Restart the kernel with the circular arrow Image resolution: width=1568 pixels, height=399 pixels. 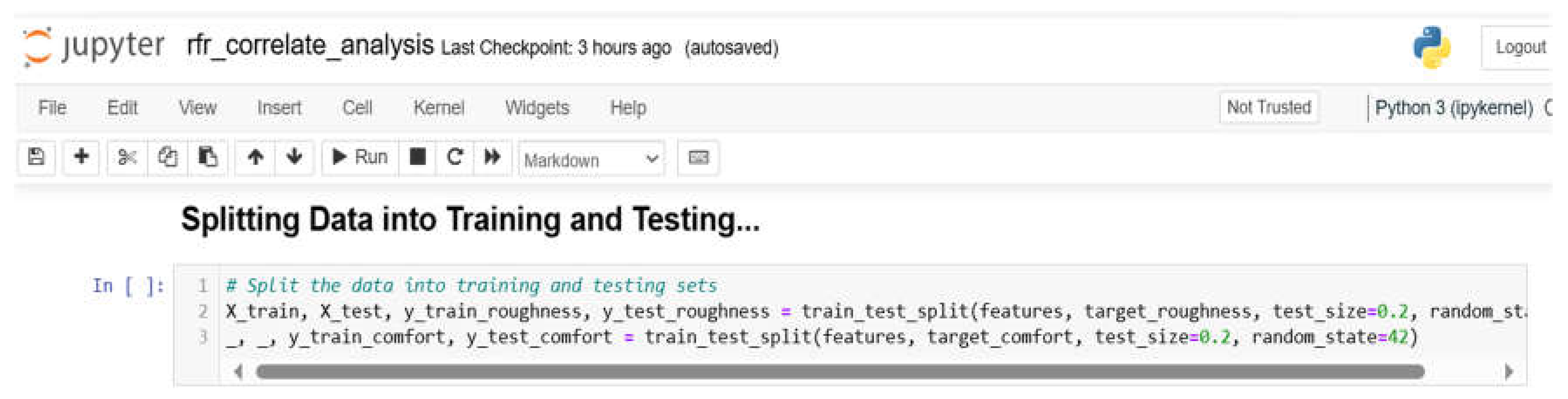pyautogui.click(x=455, y=158)
